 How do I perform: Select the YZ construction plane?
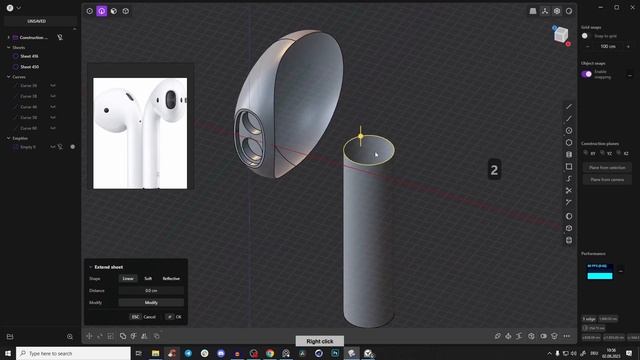point(606,153)
